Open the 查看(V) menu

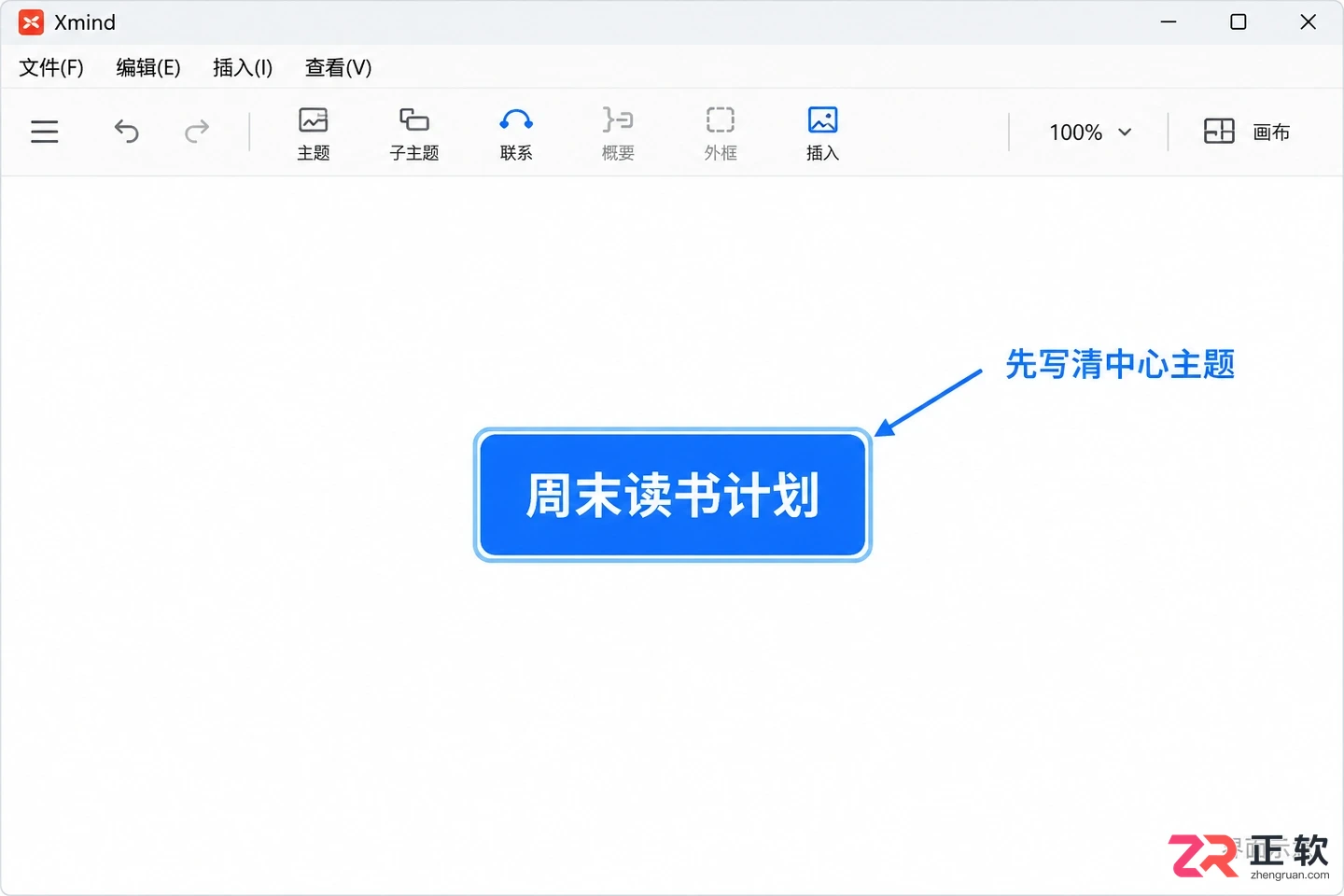tap(339, 67)
